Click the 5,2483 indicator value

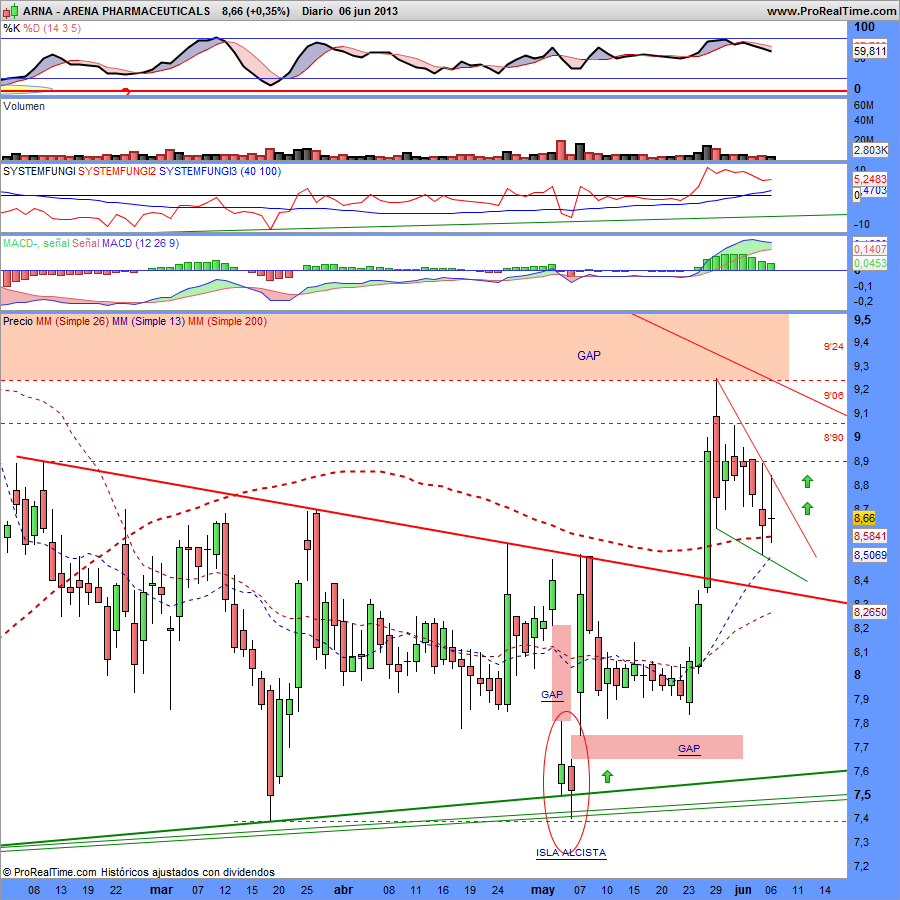(x=870, y=179)
